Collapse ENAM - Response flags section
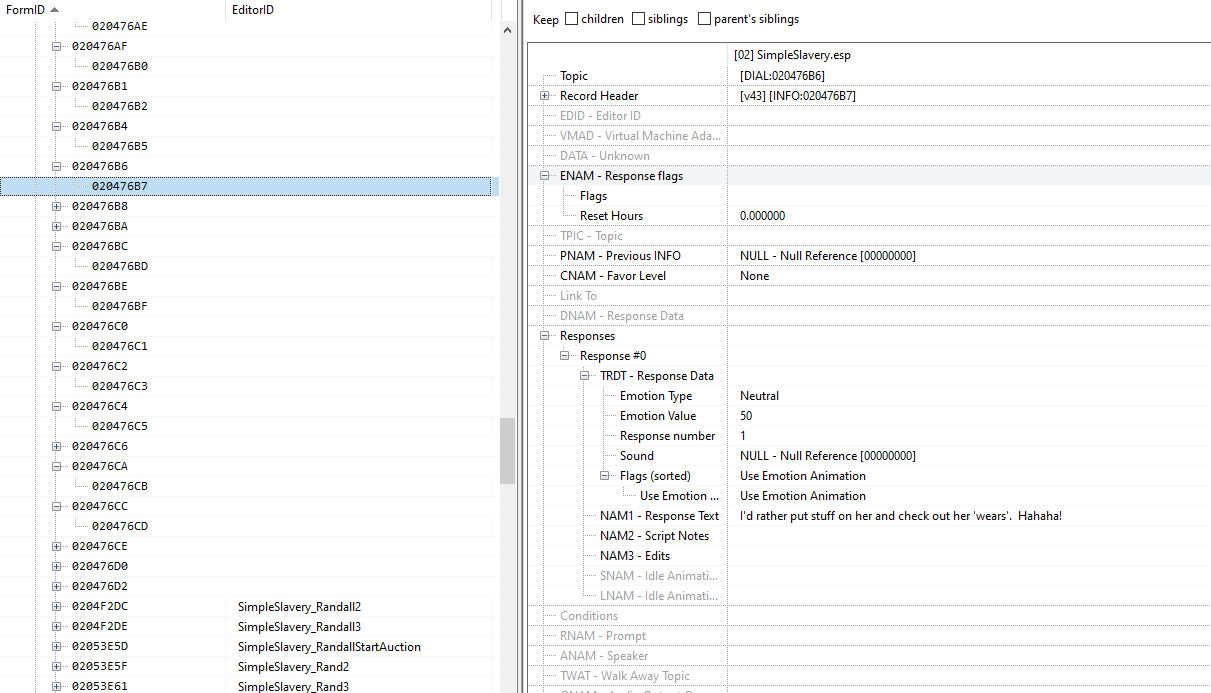 click(545, 176)
